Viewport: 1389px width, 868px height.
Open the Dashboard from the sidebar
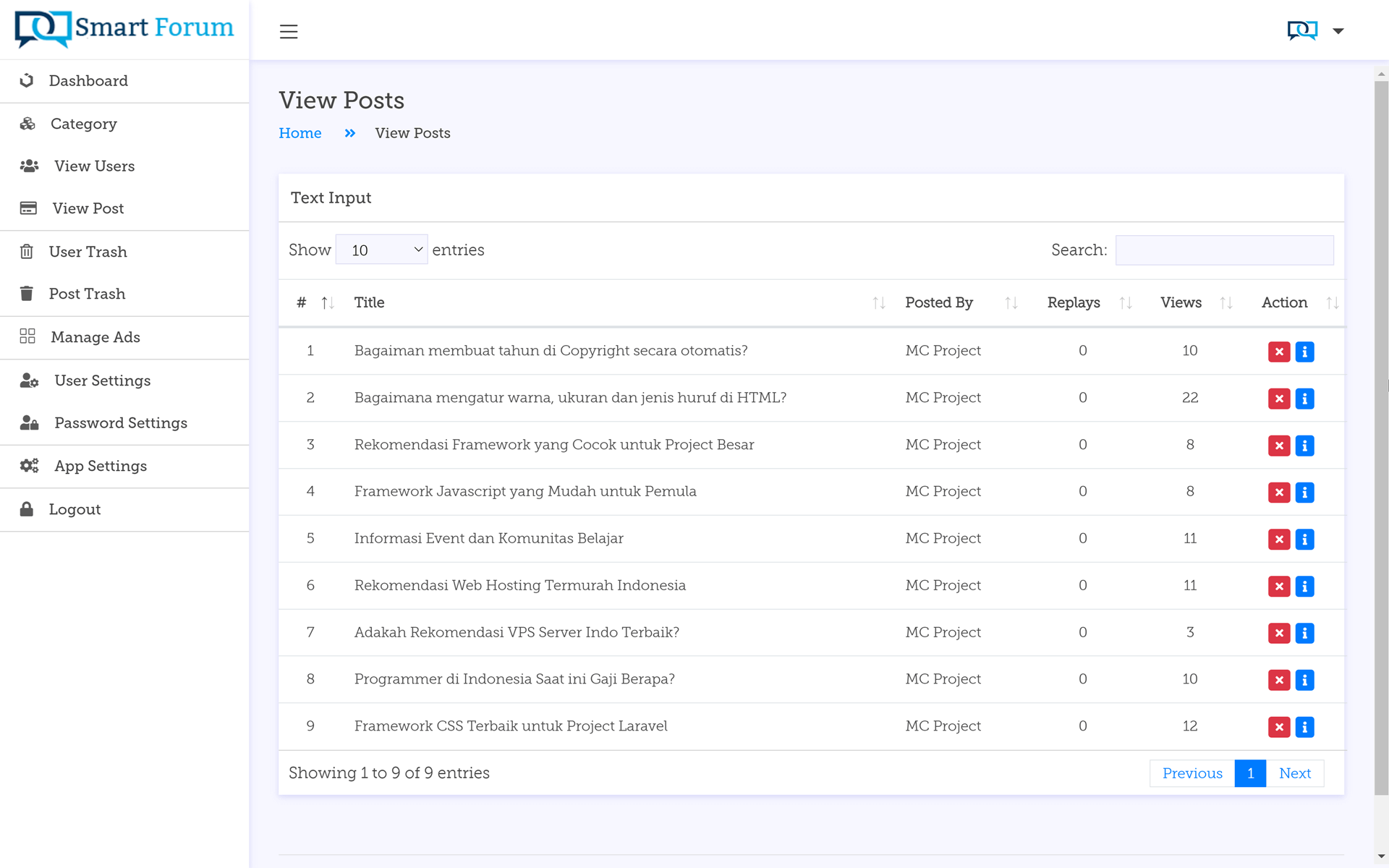[88, 80]
